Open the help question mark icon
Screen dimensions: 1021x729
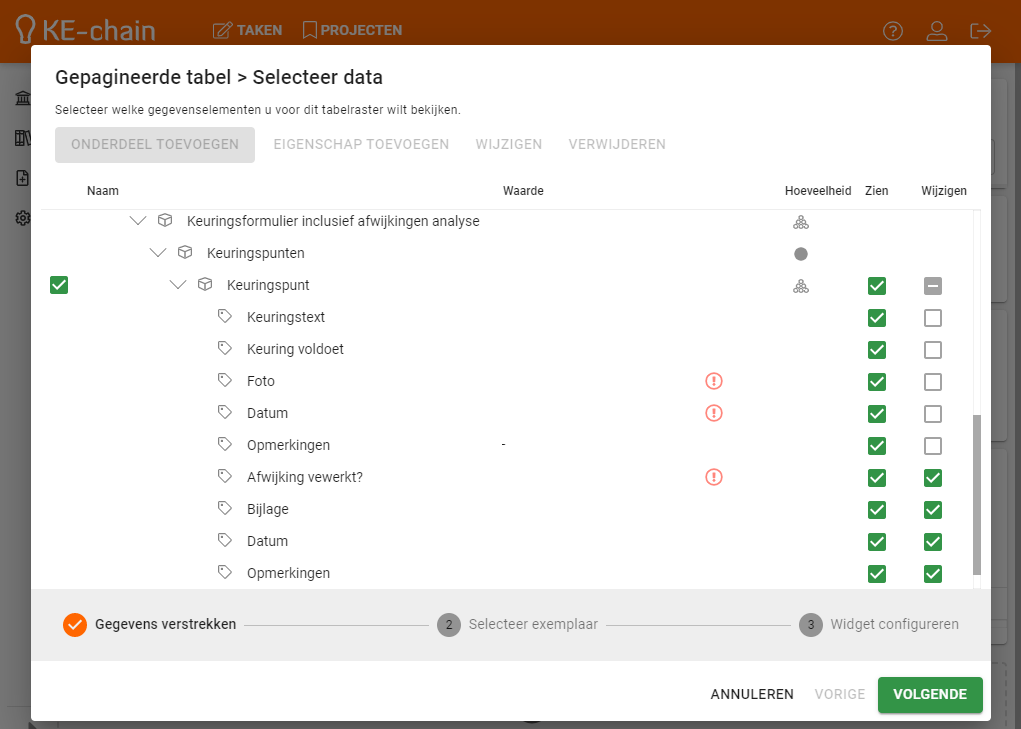click(x=892, y=31)
